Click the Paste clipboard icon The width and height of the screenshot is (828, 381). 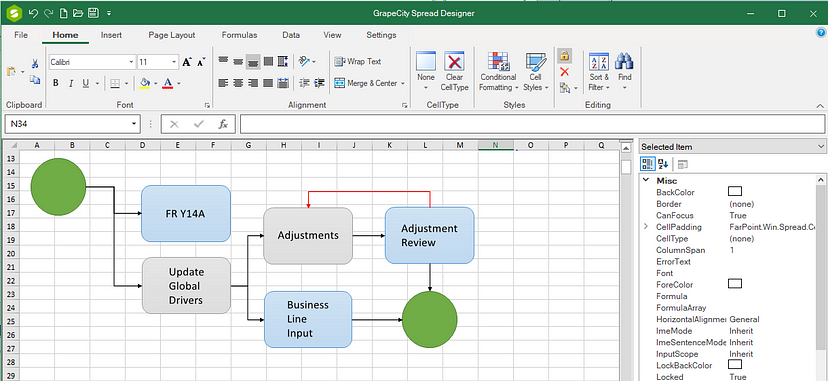coord(12,71)
